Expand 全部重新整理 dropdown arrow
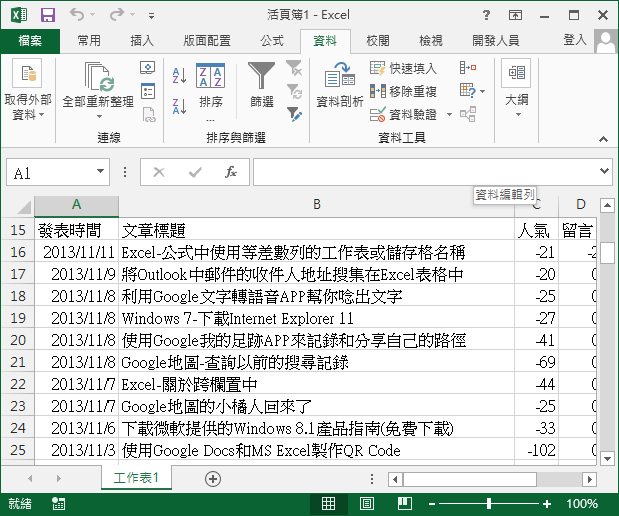This screenshot has height=516, width=619. pos(99,116)
